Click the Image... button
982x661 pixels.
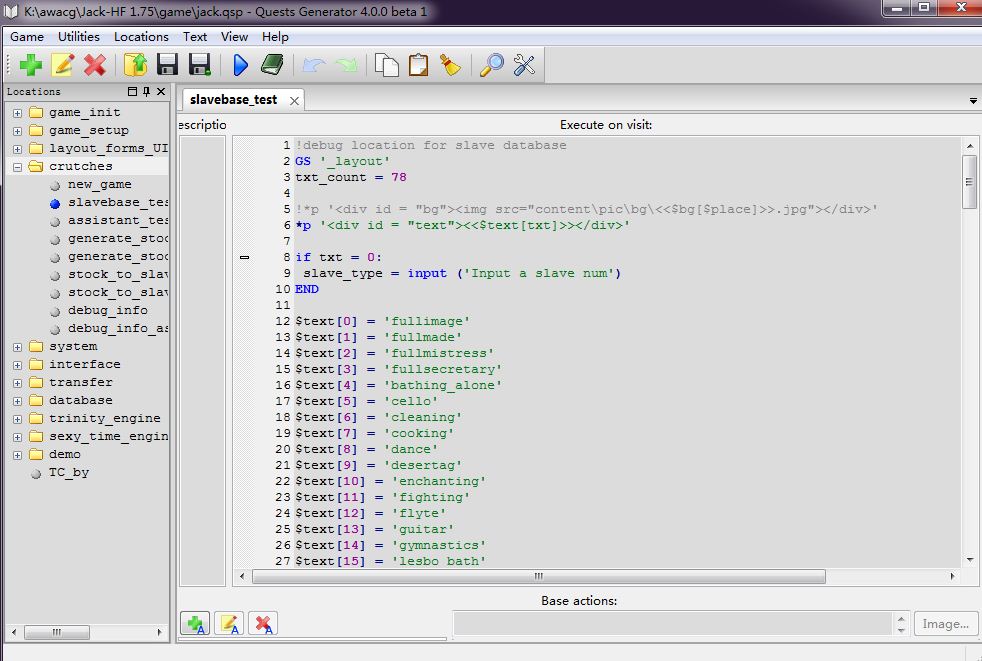click(945, 624)
